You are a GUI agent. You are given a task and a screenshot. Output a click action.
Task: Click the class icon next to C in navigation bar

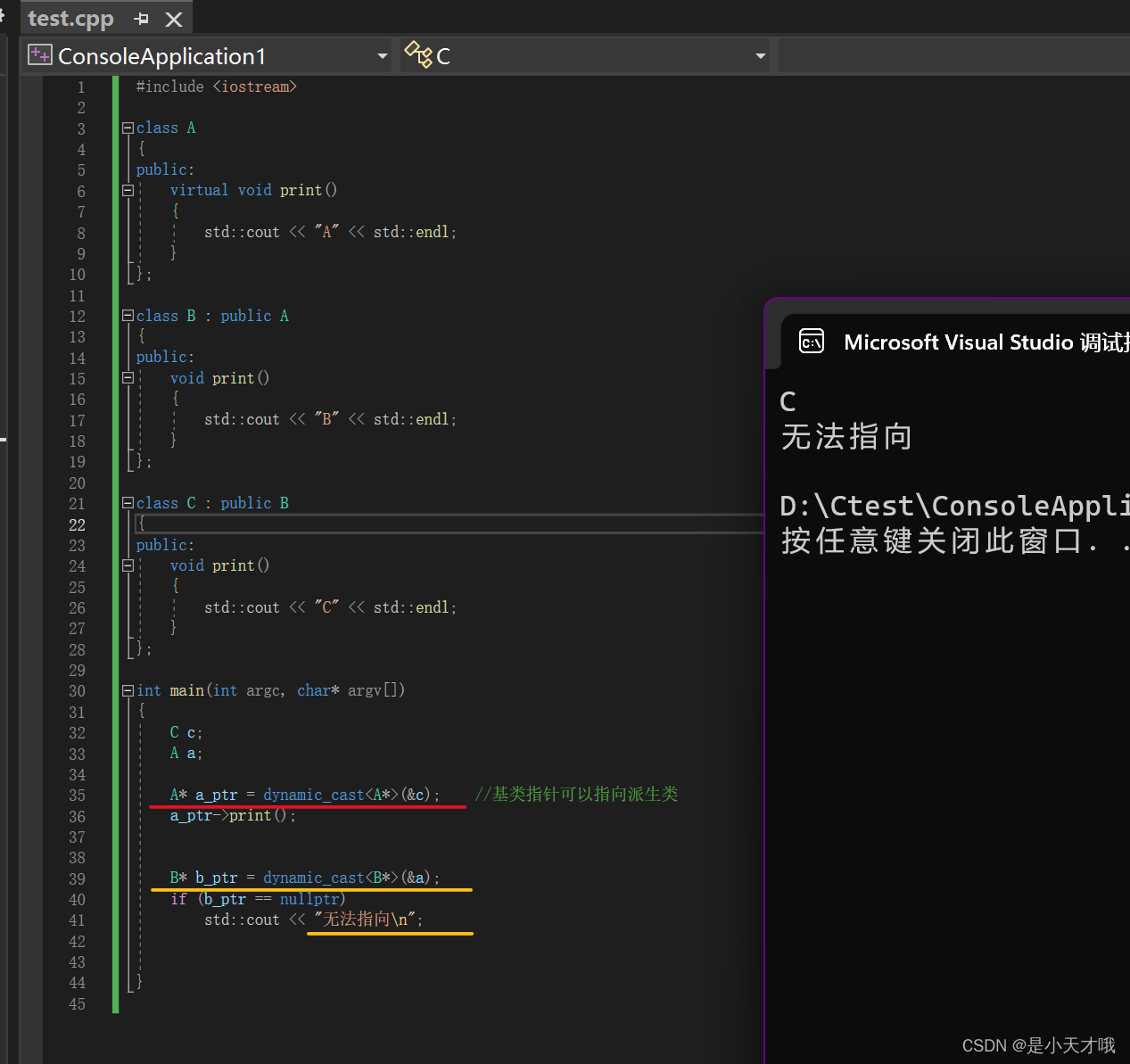[x=419, y=54]
